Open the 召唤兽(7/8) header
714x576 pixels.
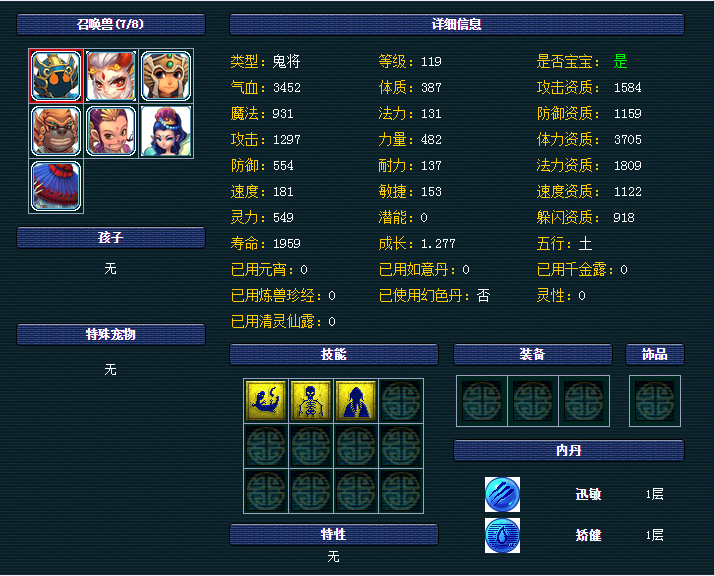(111, 24)
